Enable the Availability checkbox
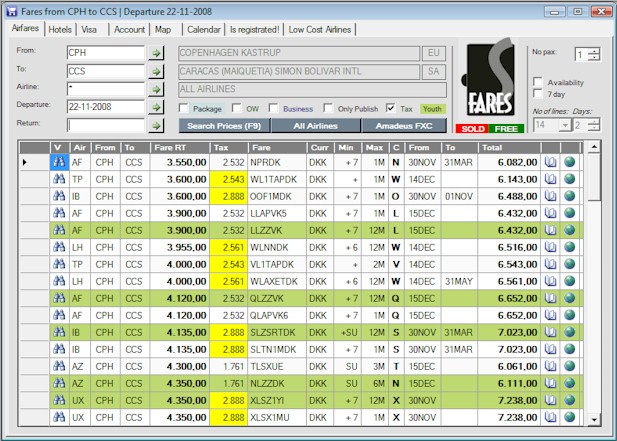Viewport: 617px width, 441px height. (x=538, y=81)
